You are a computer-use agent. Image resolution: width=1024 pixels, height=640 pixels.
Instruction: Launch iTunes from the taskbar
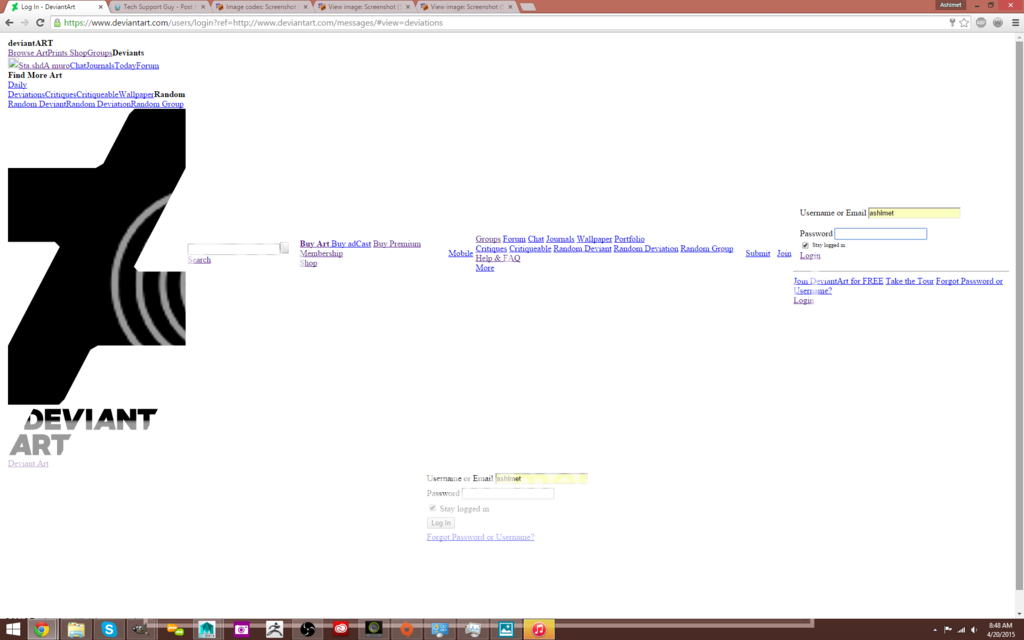(540, 630)
